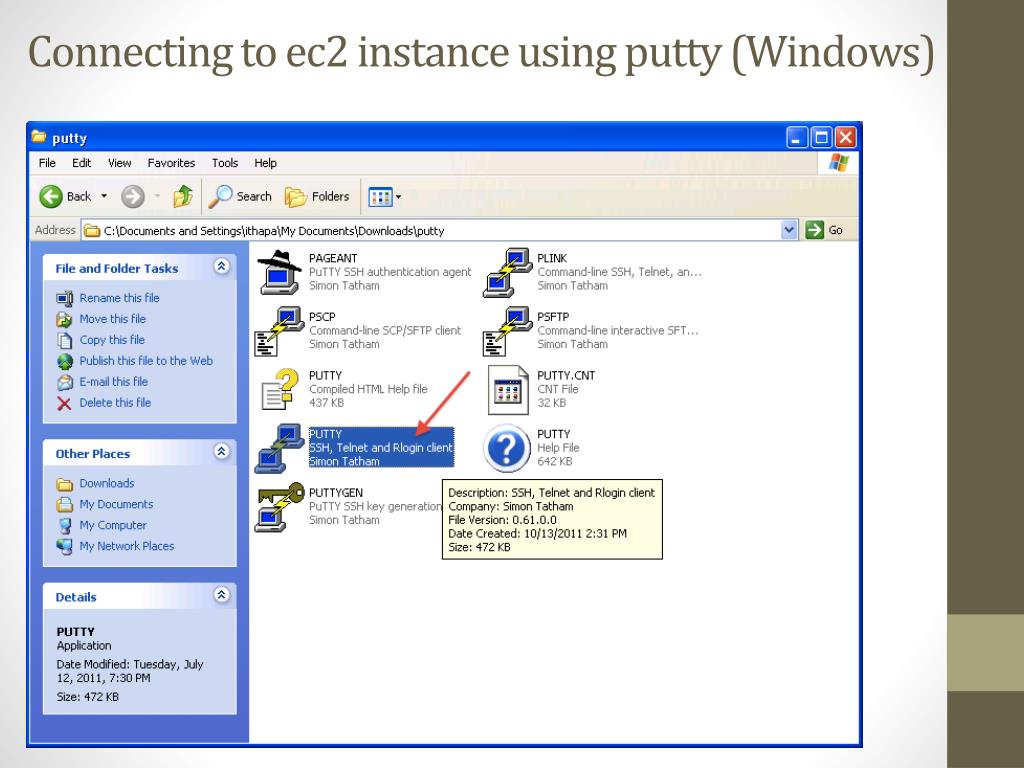Screen dimensions: 1024x768
Task: Click Rename this file link
Action: coord(120,298)
